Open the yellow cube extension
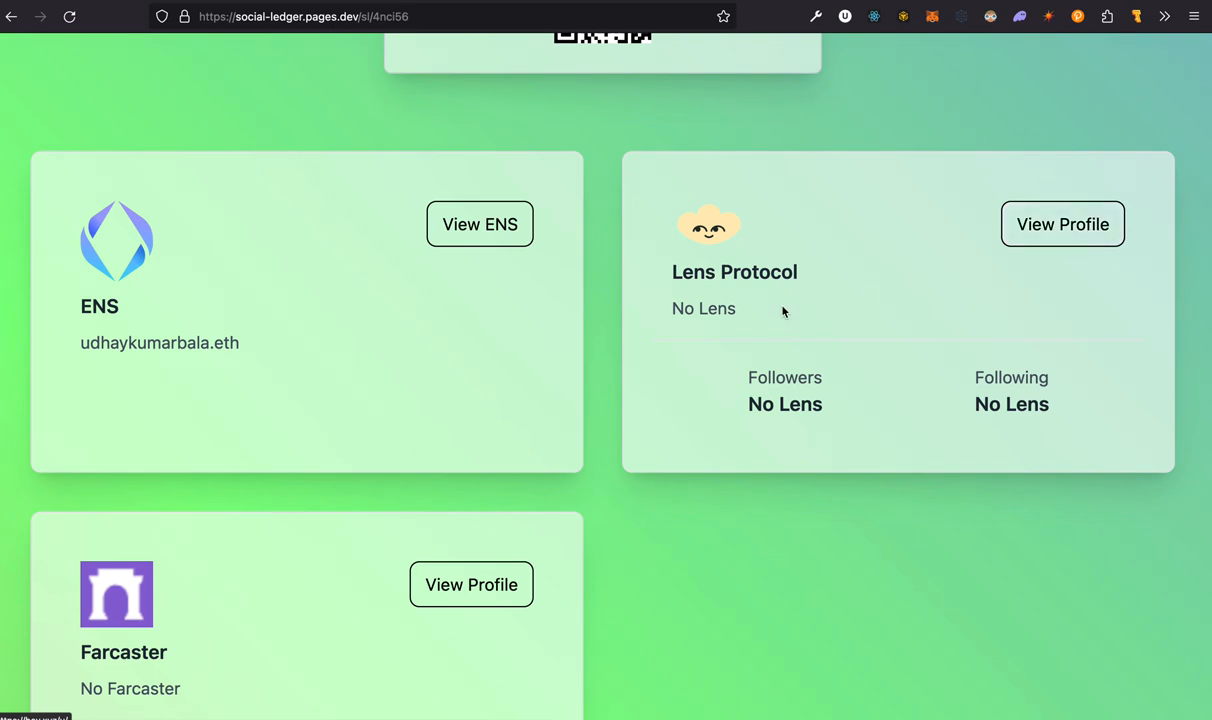The image size is (1212, 720). coord(903,17)
